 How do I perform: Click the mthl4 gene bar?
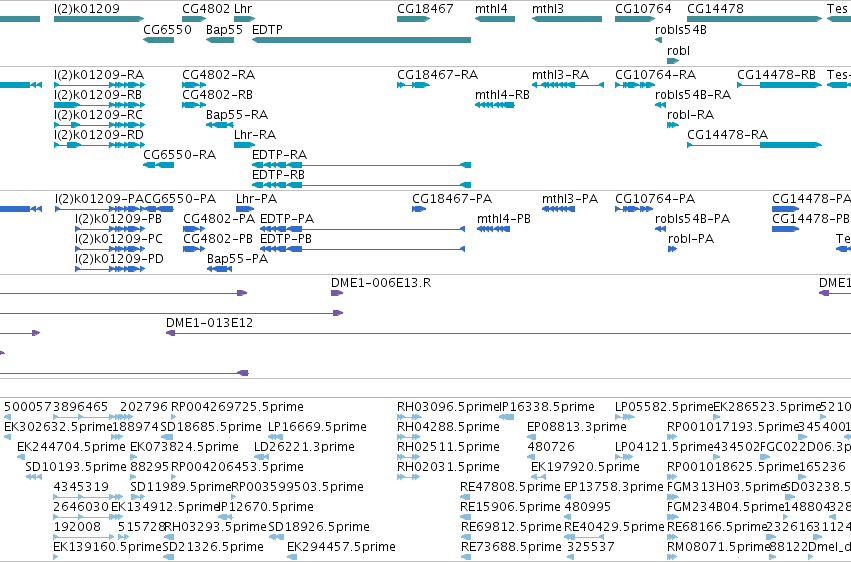pyautogui.click(x=495, y=19)
